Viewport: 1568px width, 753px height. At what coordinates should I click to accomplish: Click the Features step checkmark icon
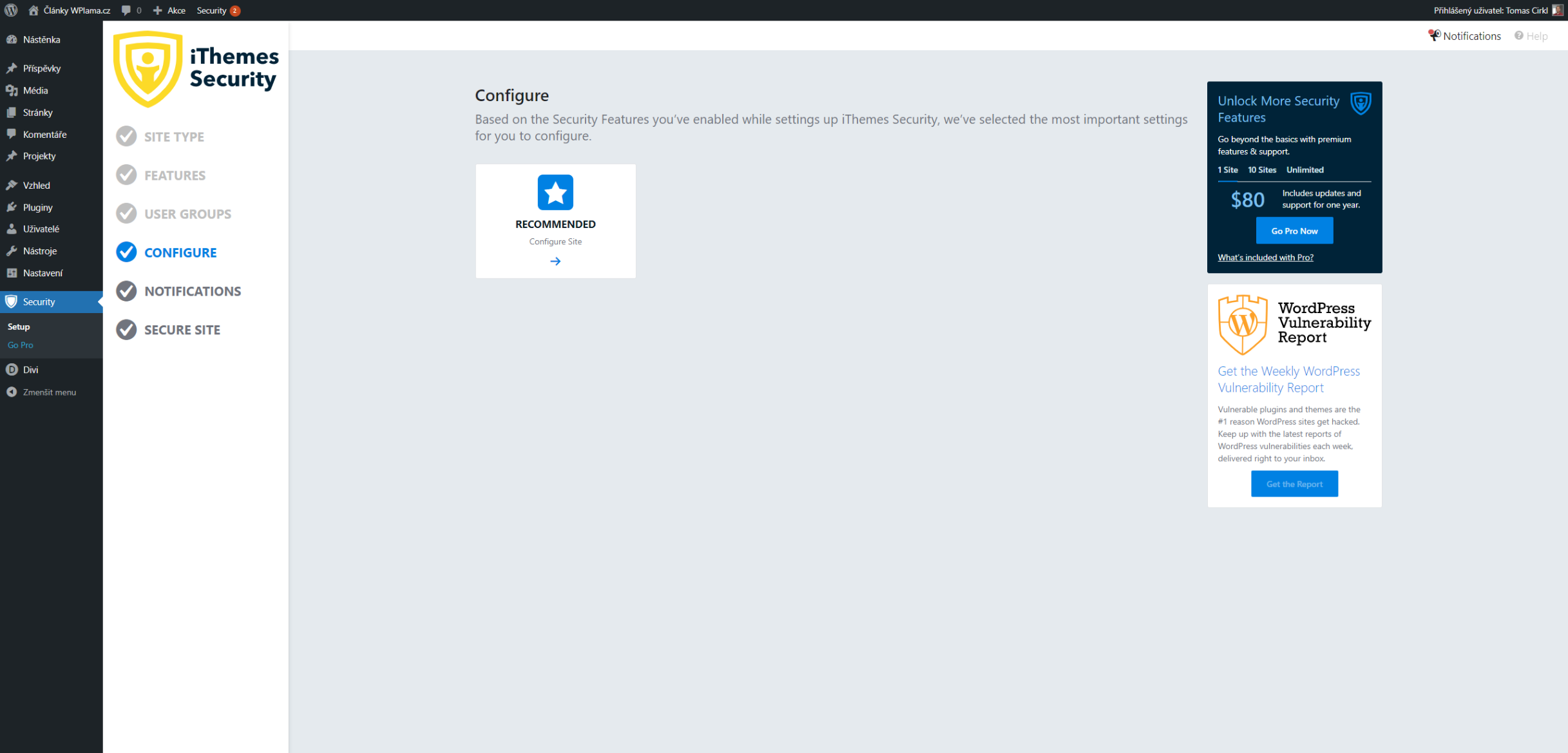click(x=126, y=175)
